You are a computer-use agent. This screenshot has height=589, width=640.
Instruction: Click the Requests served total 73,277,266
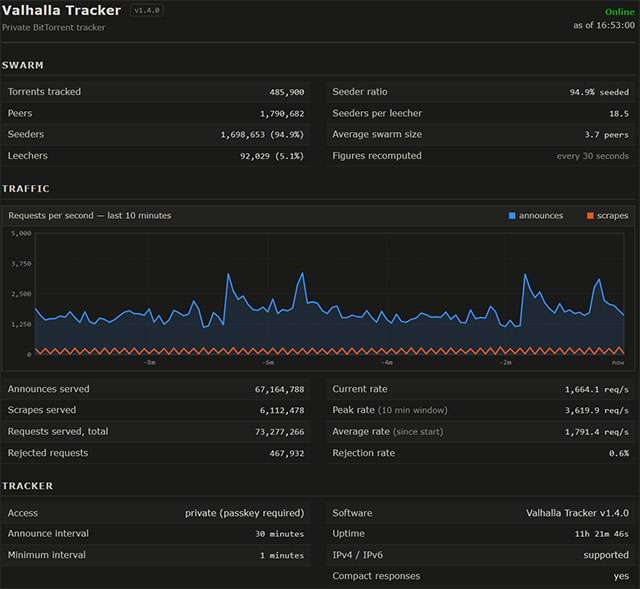tap(280, 432)
